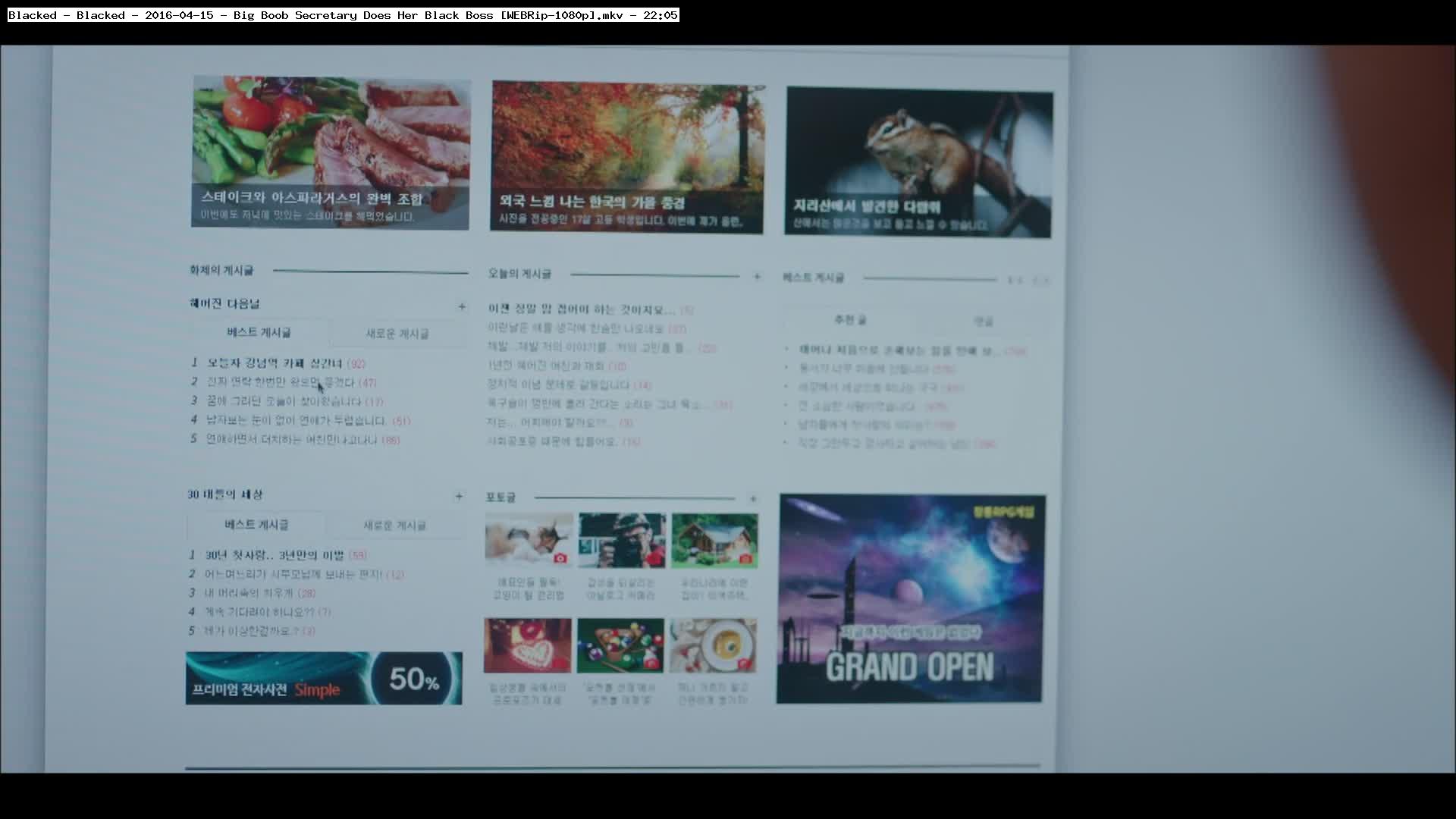
Task: Click plus icon beside 헤어진 다음날 heading
Action: [x=462, y=307]
